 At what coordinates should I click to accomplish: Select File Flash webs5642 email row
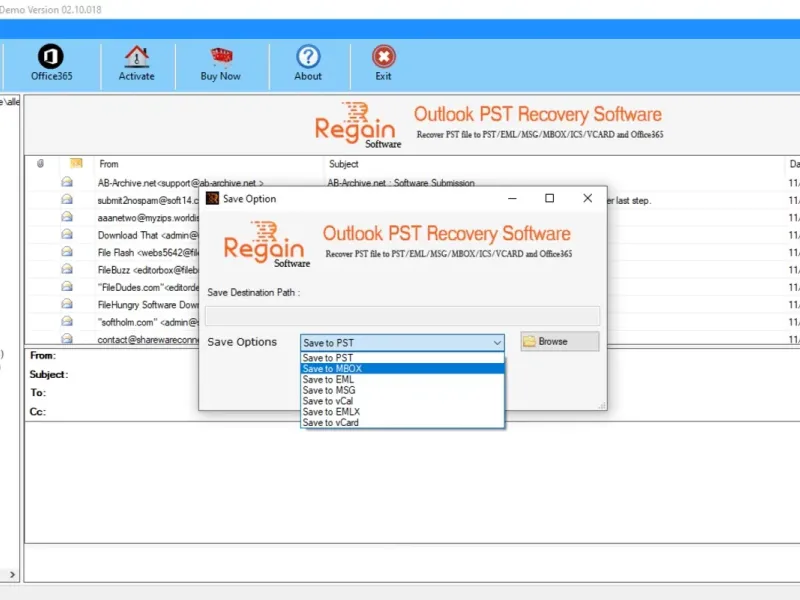click(148, 253)
